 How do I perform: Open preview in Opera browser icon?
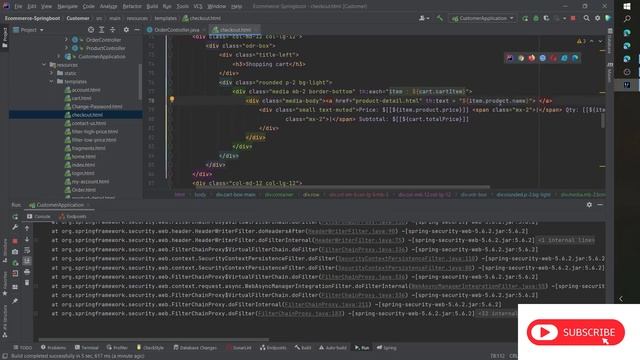(553, 58)
